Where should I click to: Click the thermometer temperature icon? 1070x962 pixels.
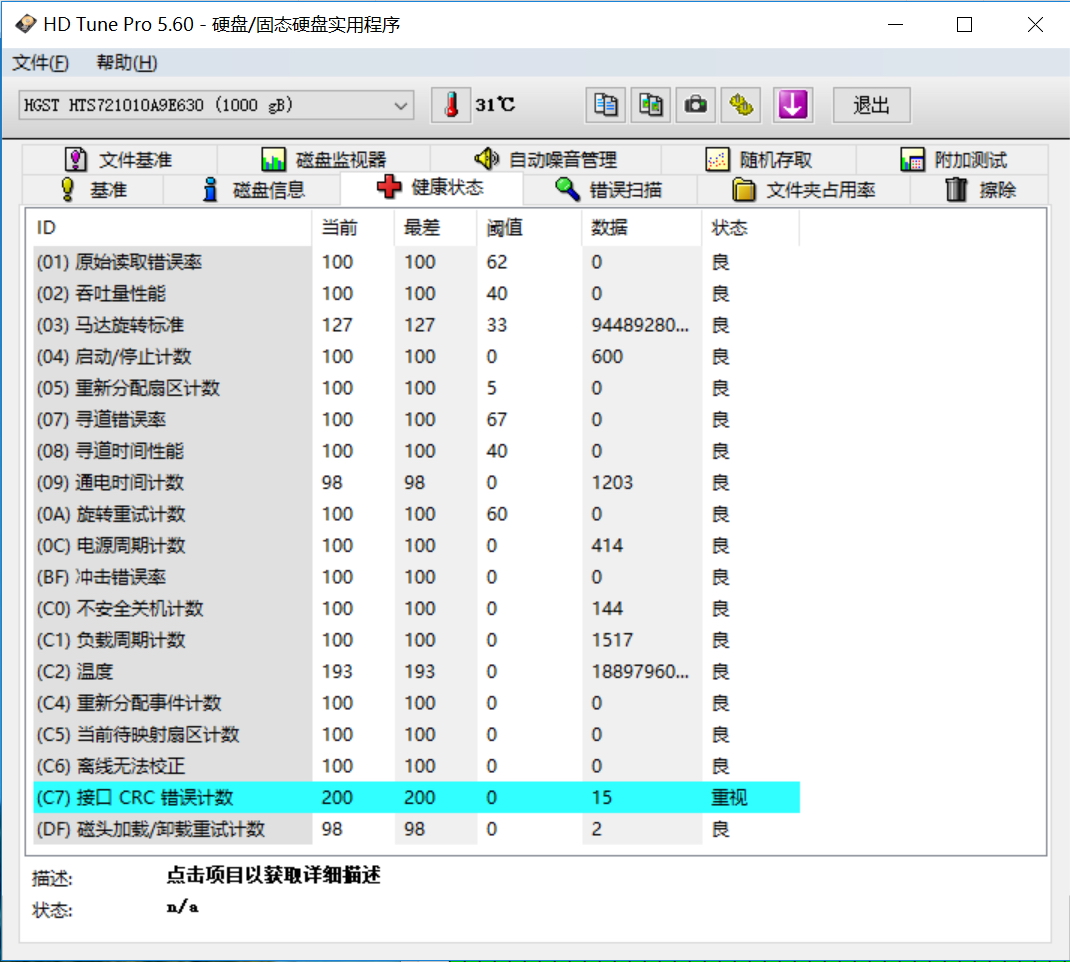tap(451, 105)
